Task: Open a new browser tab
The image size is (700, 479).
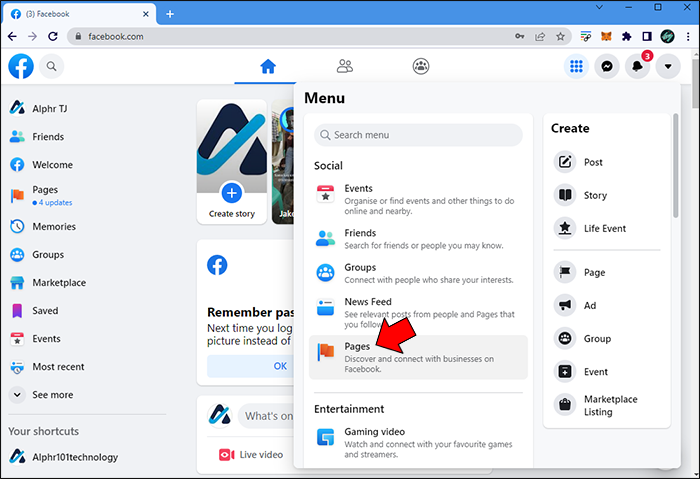Action: click(170, 14)
